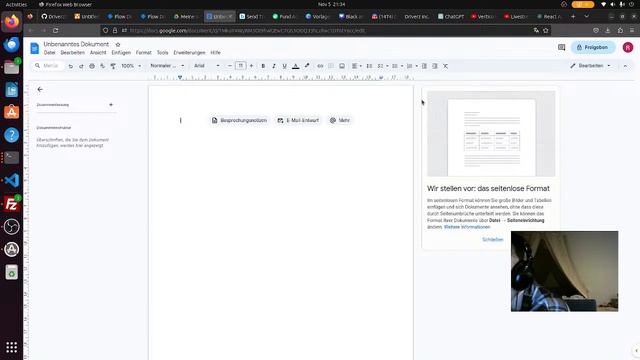Open the Erweiterungen menu

tap(189, 53)
